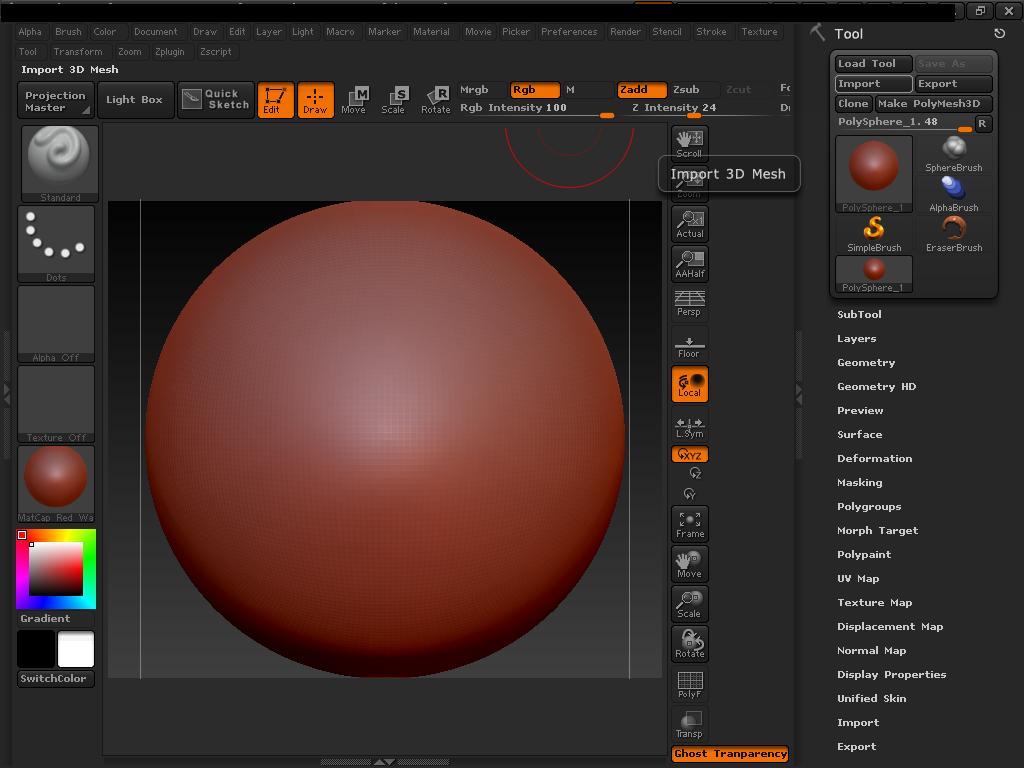Open the Brush menu
Screen dimensions: 1024x768
tap(69, 31)
